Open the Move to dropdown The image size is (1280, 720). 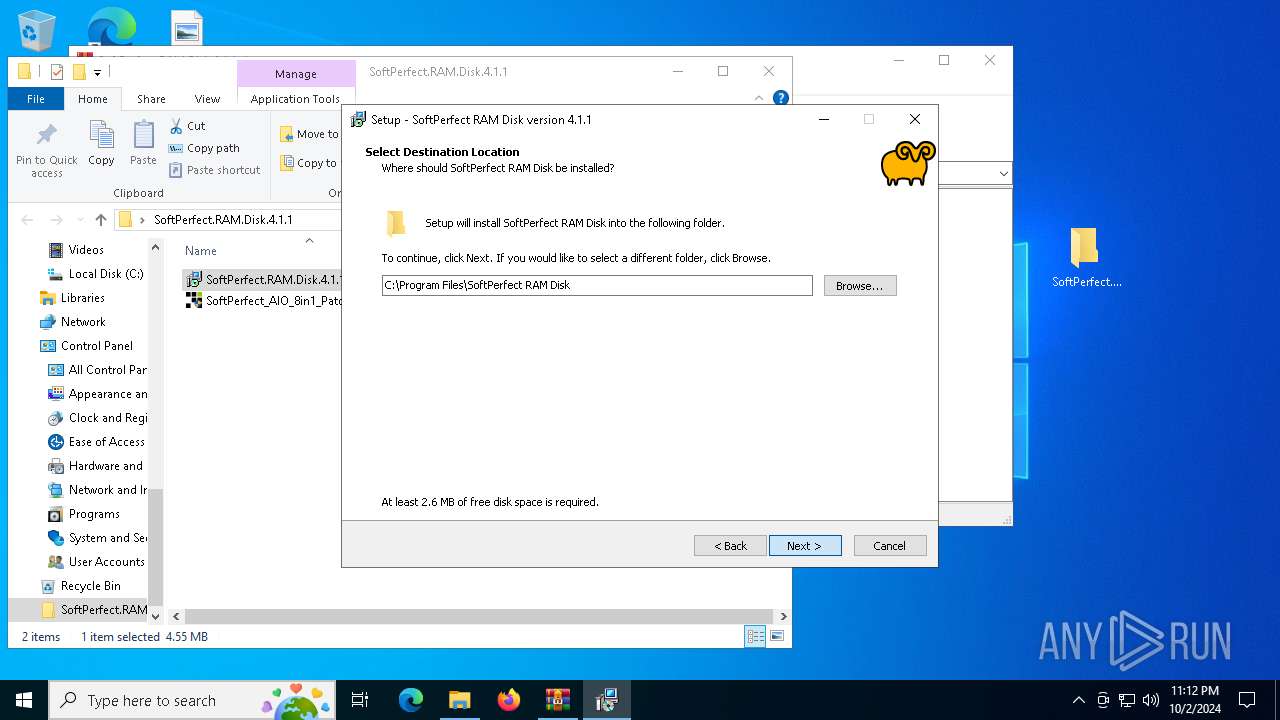[309, 134]
